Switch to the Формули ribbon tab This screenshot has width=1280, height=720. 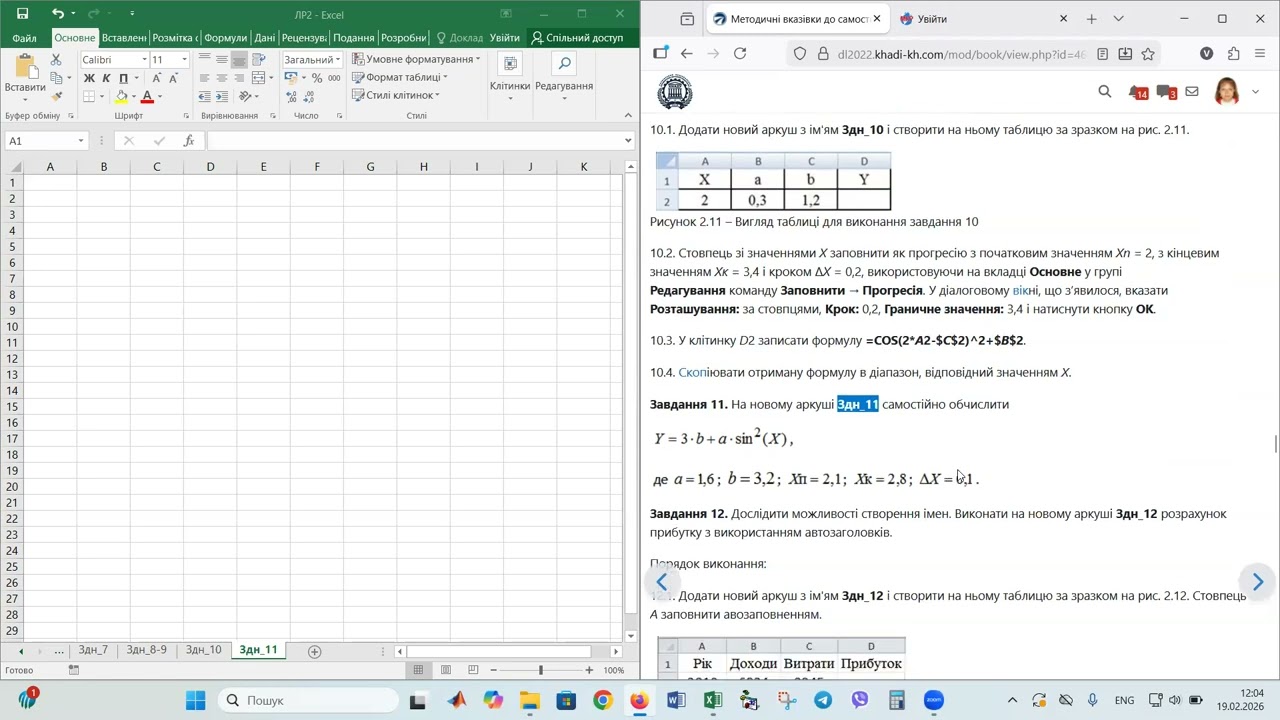[225, 38]
